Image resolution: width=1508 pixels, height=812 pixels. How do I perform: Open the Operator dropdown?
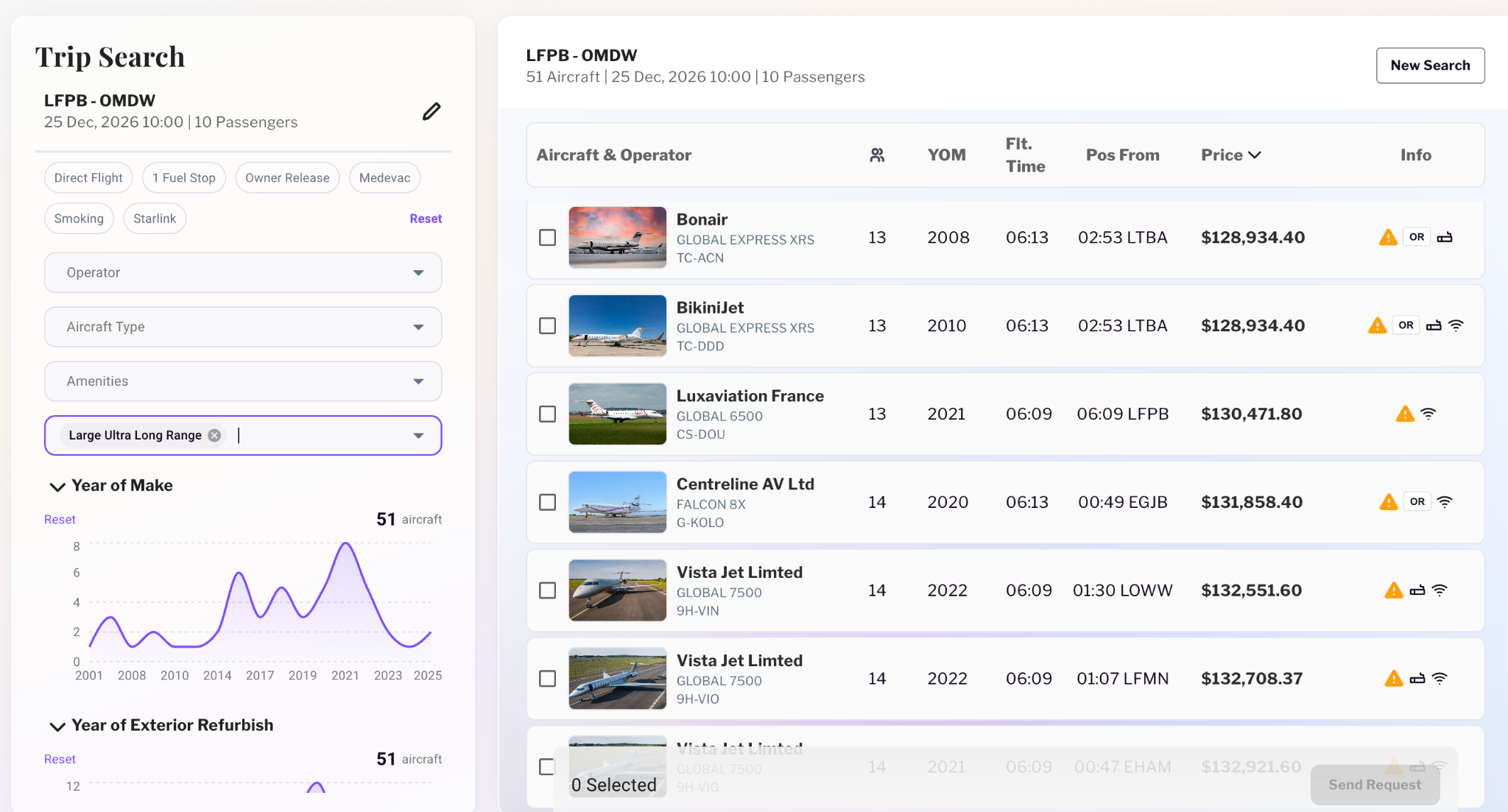coord(243,272)
